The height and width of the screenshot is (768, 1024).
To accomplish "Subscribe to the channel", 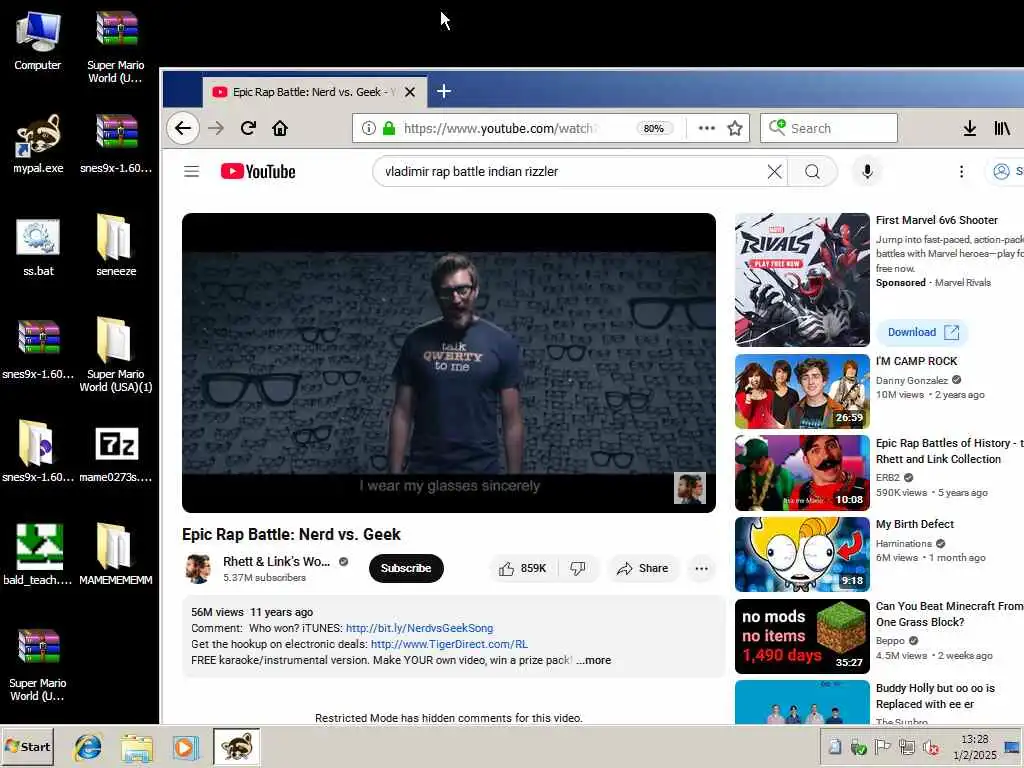I will point(406,568).
